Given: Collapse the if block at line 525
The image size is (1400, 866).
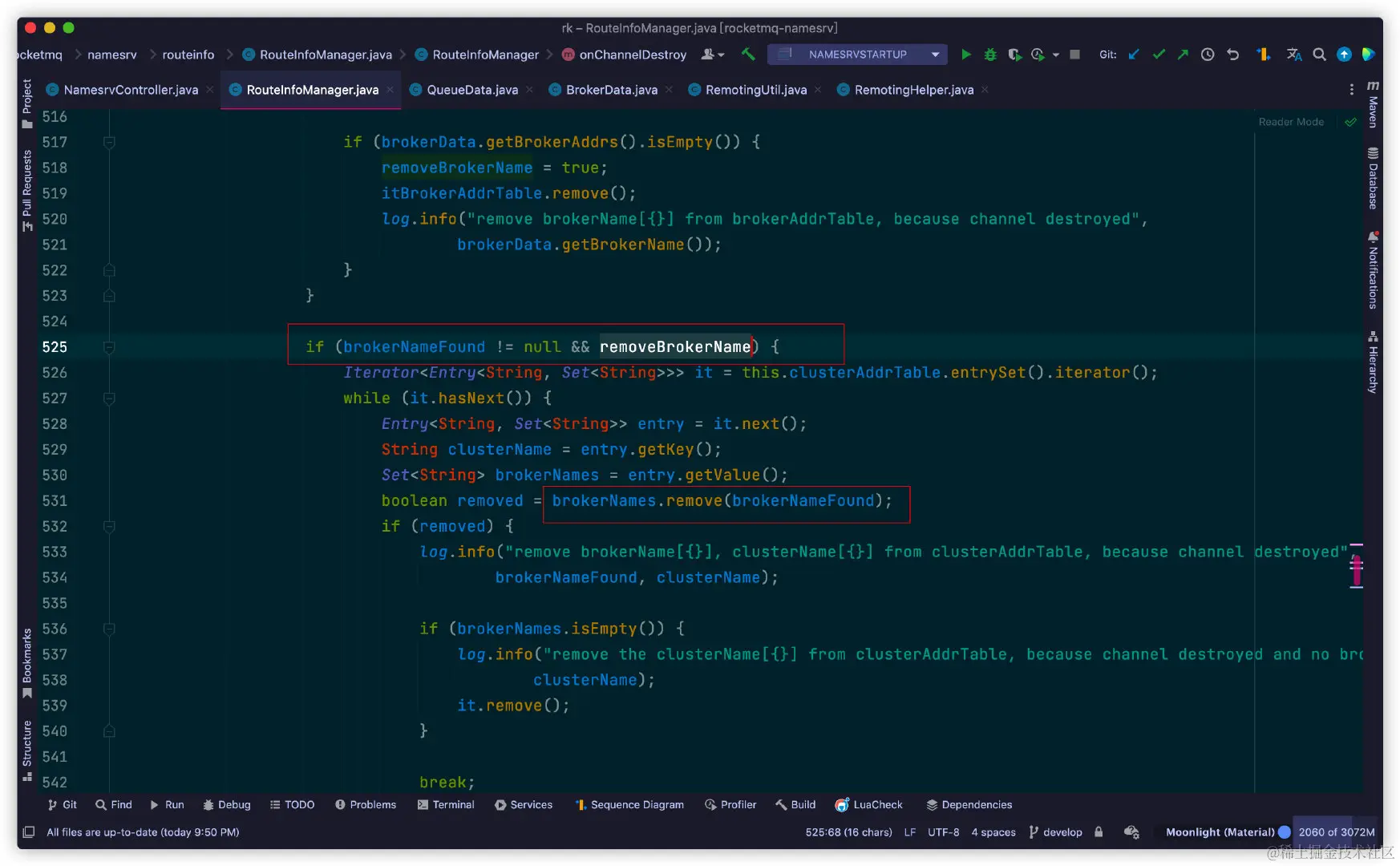Looking at the screenshot, I should pyautogui.click(x=109, y=347).
